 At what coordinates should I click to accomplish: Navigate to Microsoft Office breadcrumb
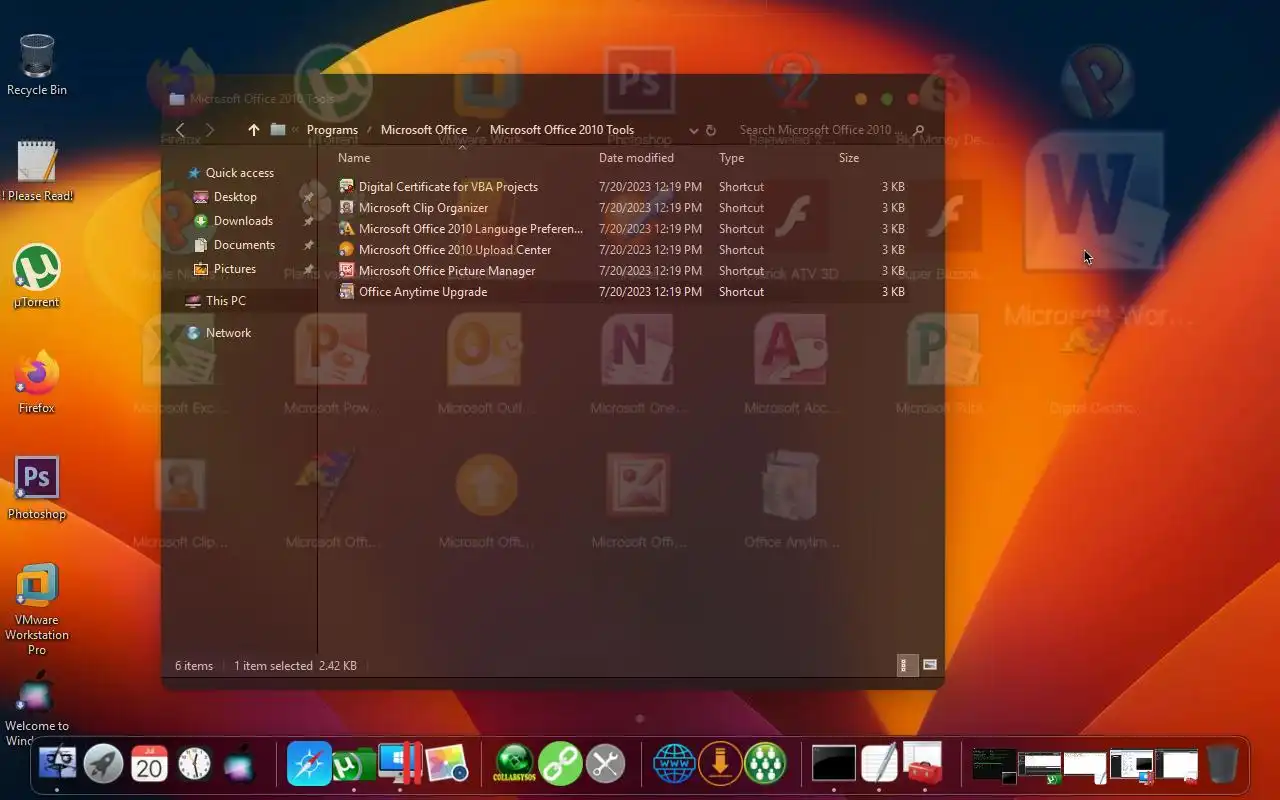point(424,130)
